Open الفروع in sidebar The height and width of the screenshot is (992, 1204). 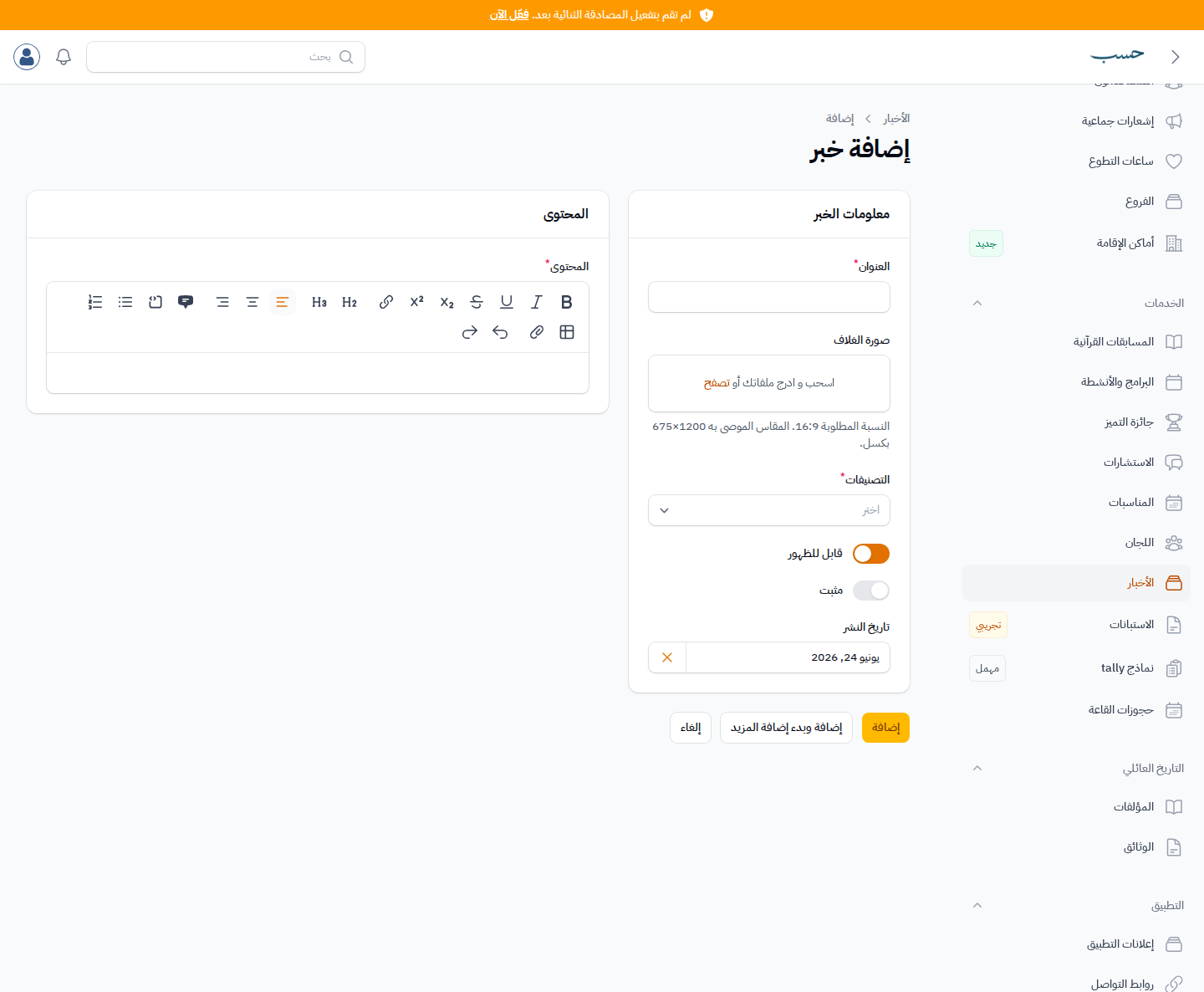pyautogui.click(x=1076, y=202)
